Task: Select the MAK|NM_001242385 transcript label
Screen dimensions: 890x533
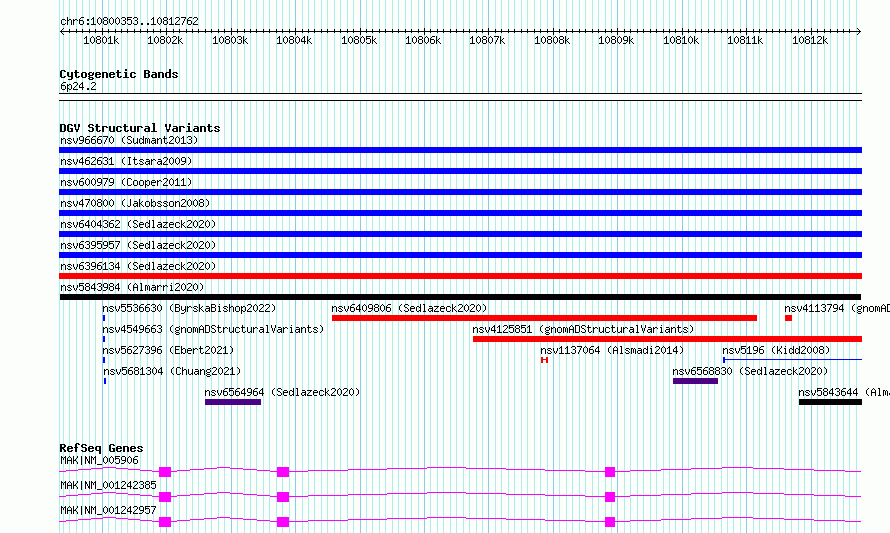Action: click(x=108, y=485)
